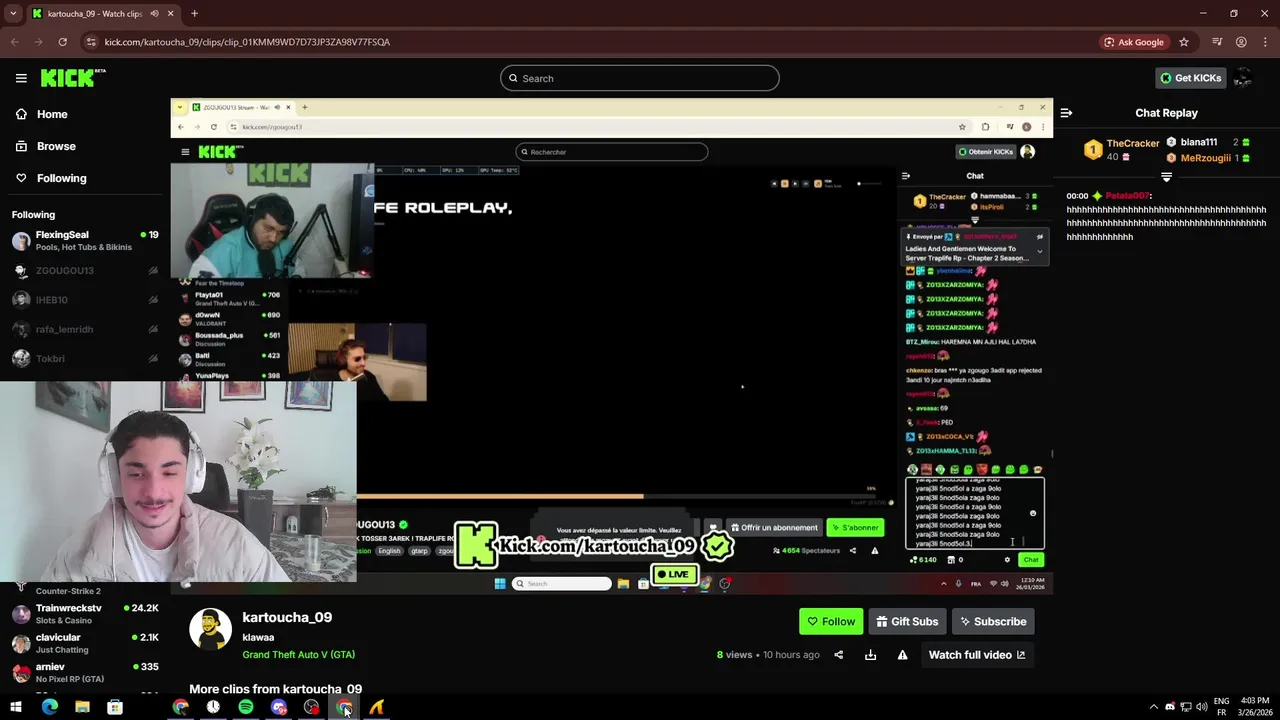Open the user profile avatar menu
1280x720 pixels.
tap(1243, 78)
